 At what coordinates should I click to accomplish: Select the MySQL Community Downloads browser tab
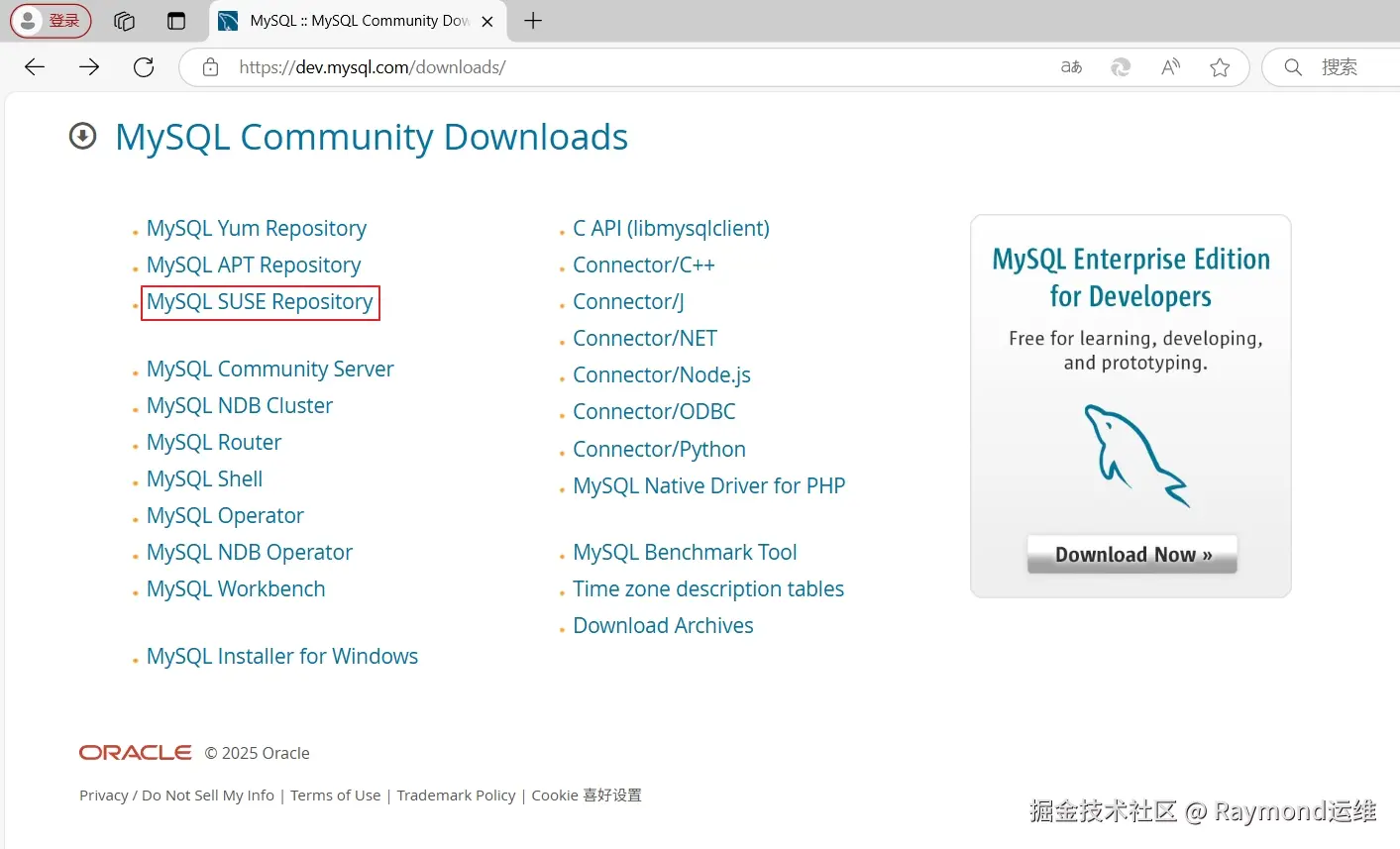pos(358,21)
